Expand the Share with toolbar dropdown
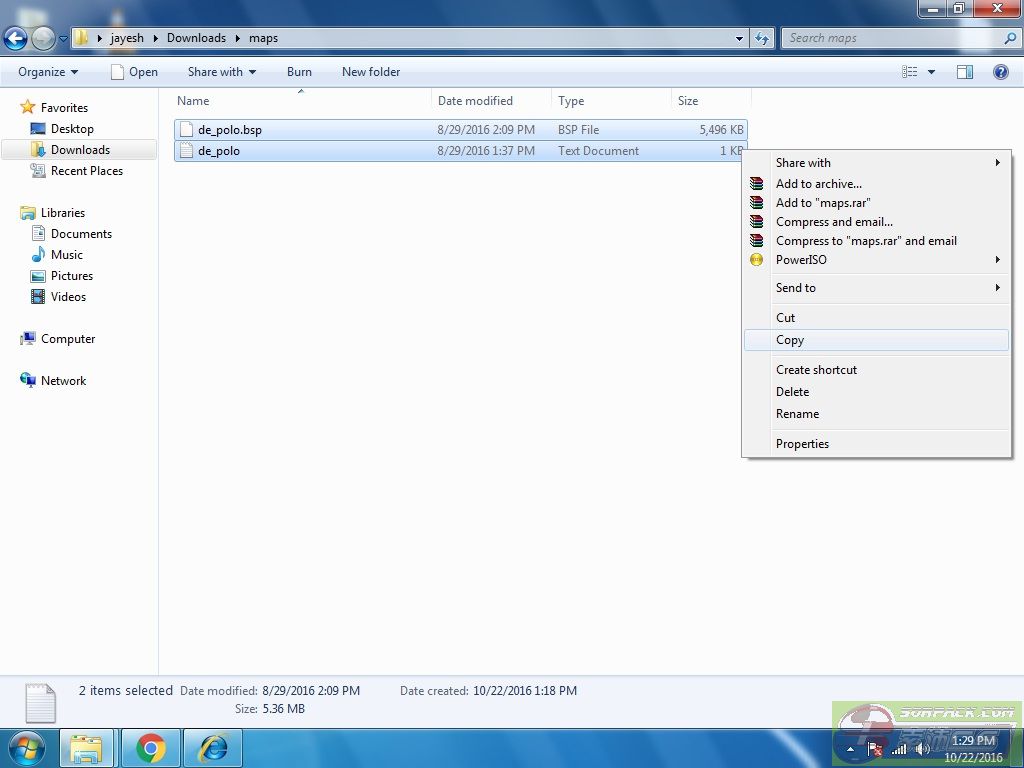This screenshot has height=768, width=1024. click(221, 72)
